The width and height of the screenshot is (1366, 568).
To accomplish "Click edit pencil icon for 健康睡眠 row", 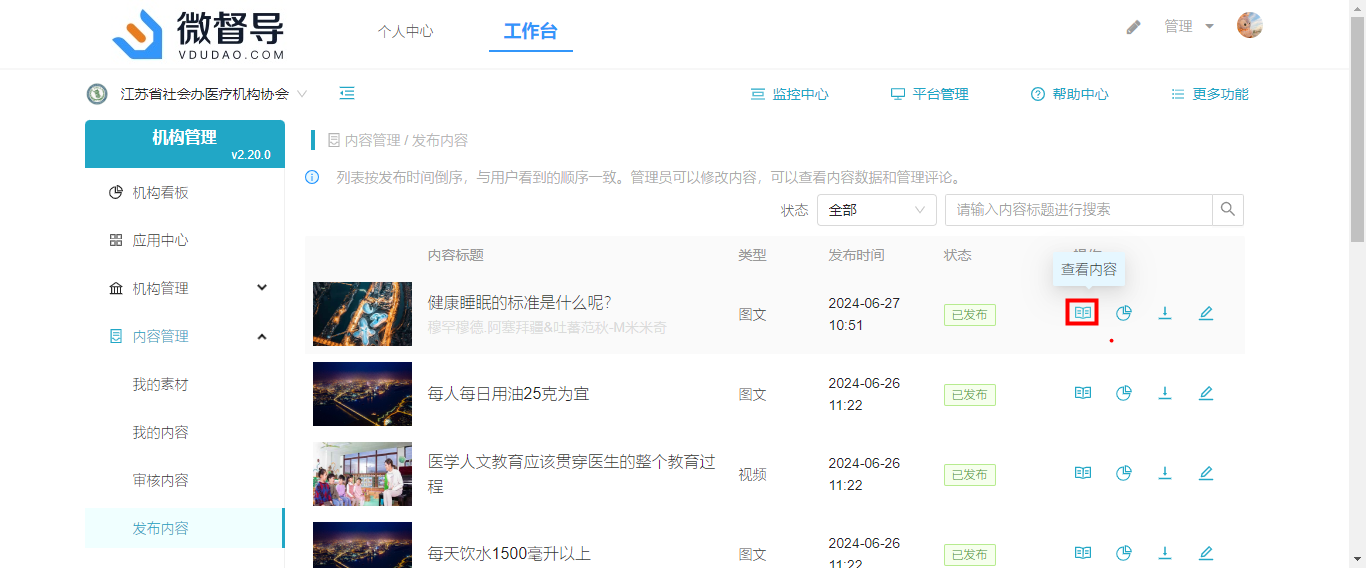I will click(1206, 313).
